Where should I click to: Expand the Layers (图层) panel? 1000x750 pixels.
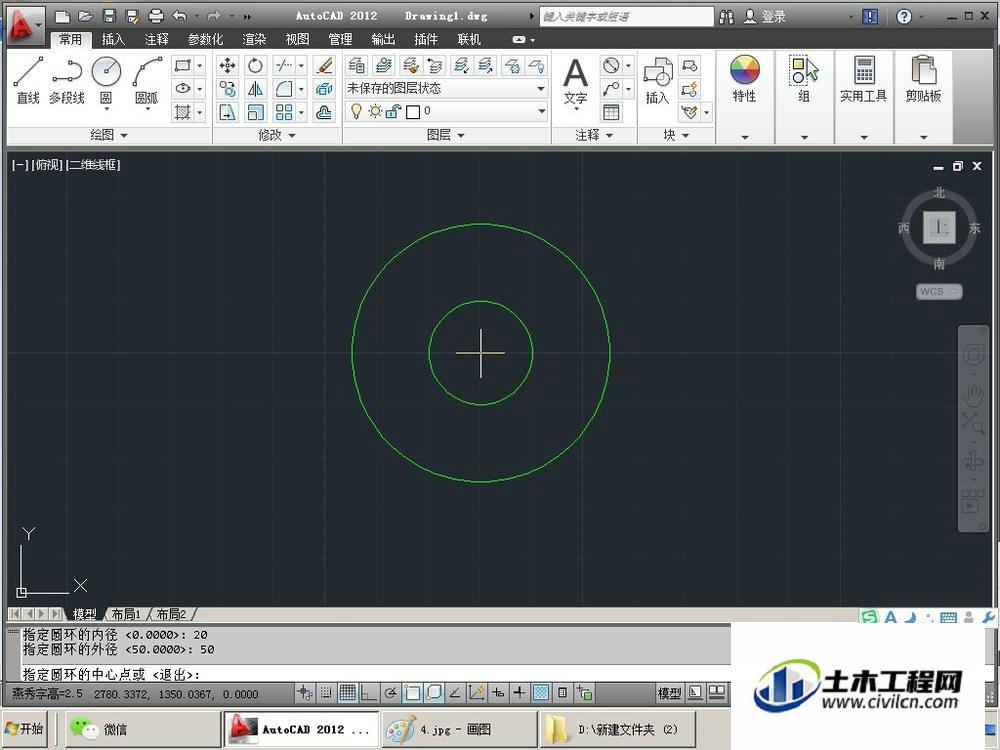[x=446, y=135]
